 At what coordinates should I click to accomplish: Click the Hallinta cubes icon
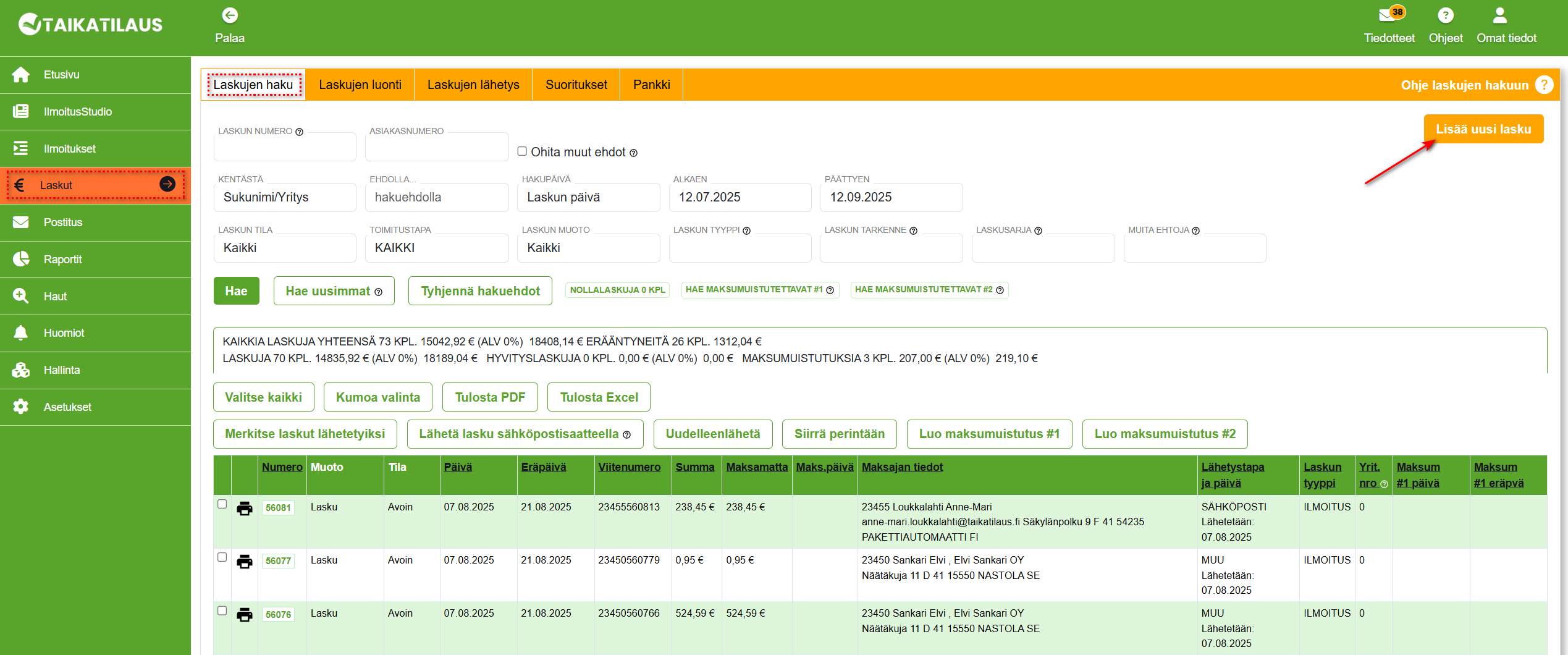click(x=21, y=370)
